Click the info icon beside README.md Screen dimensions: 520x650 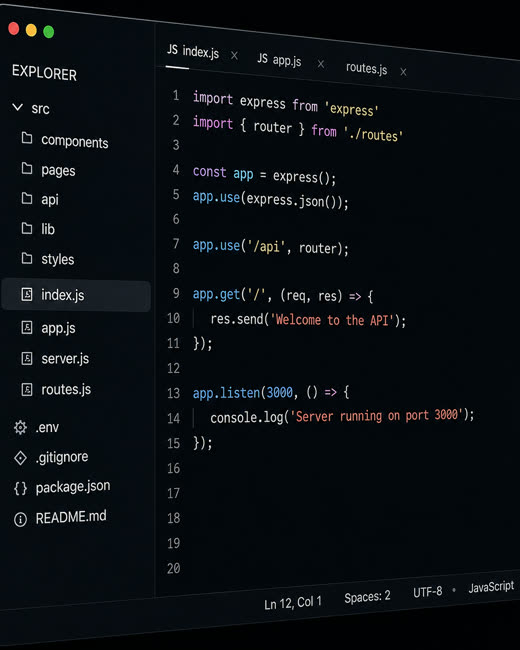(x=20, y=519)
